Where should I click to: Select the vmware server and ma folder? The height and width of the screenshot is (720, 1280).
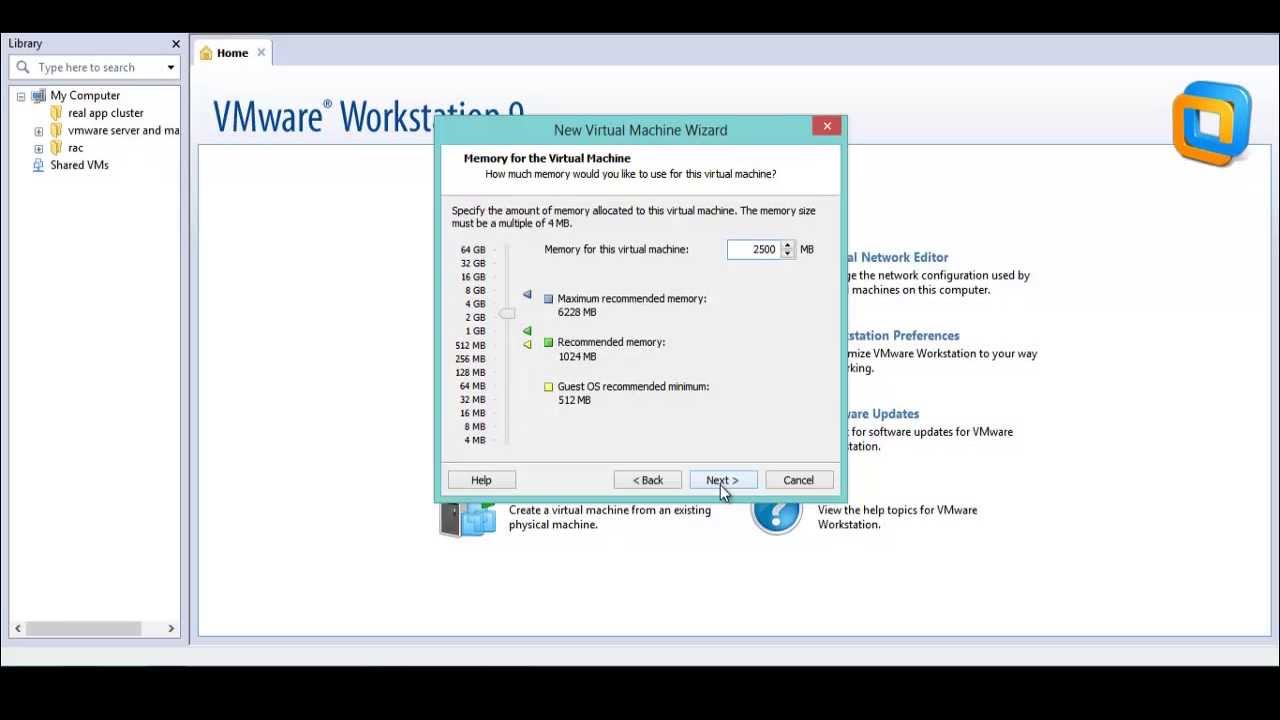(x=124, y=130)
